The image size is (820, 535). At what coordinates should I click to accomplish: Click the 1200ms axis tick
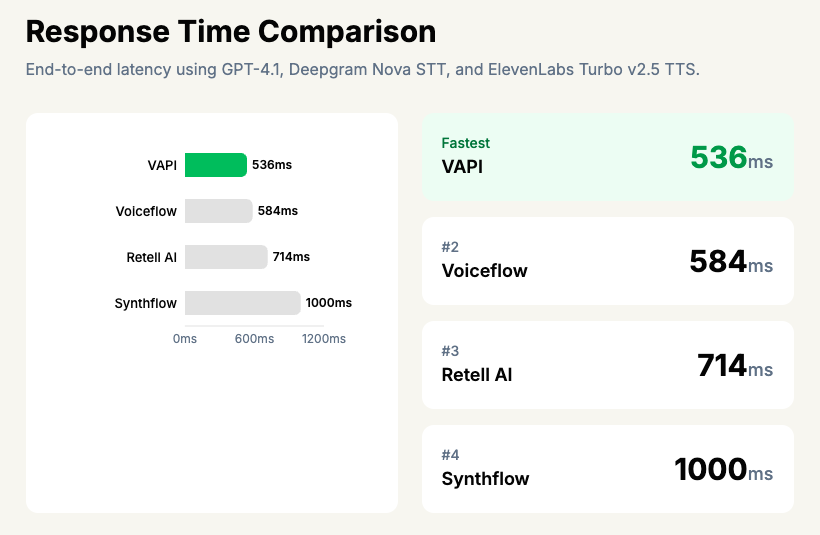click(323, 339)
